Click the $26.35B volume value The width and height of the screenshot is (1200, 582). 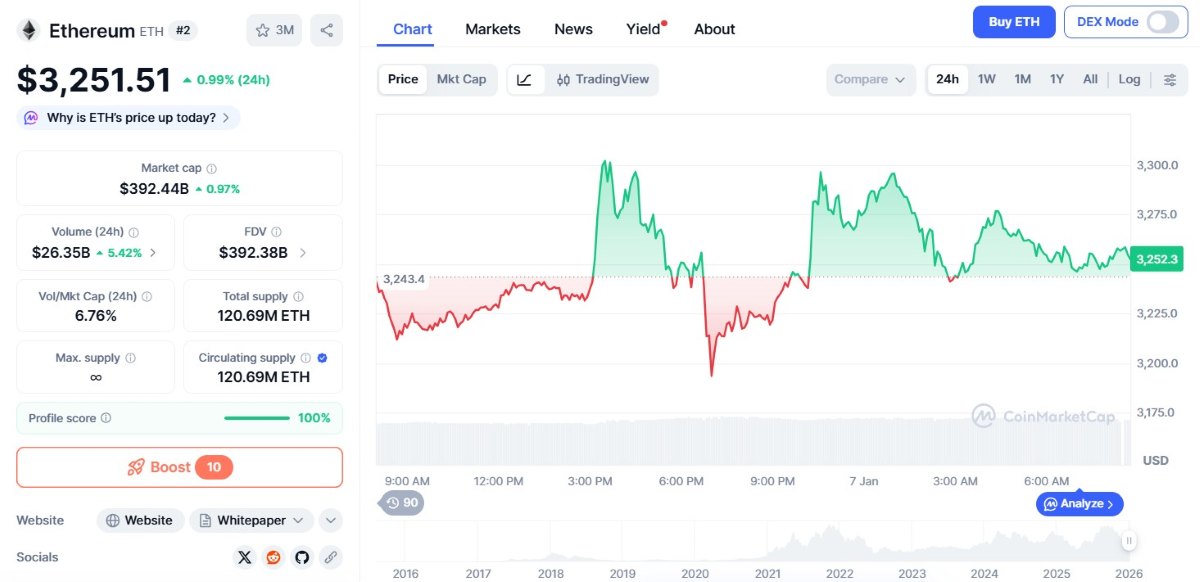[61, 253]
